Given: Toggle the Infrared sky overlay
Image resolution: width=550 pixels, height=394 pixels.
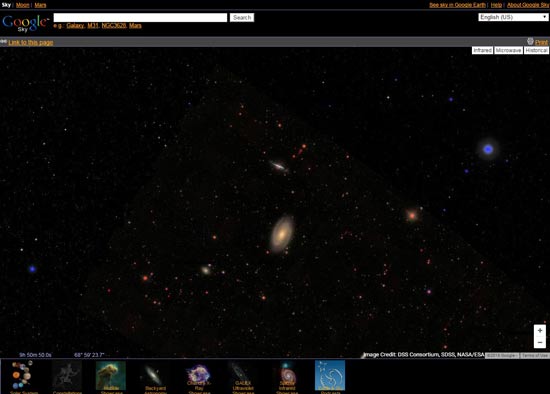Looking at the screenshot, I should click(482, 51).
